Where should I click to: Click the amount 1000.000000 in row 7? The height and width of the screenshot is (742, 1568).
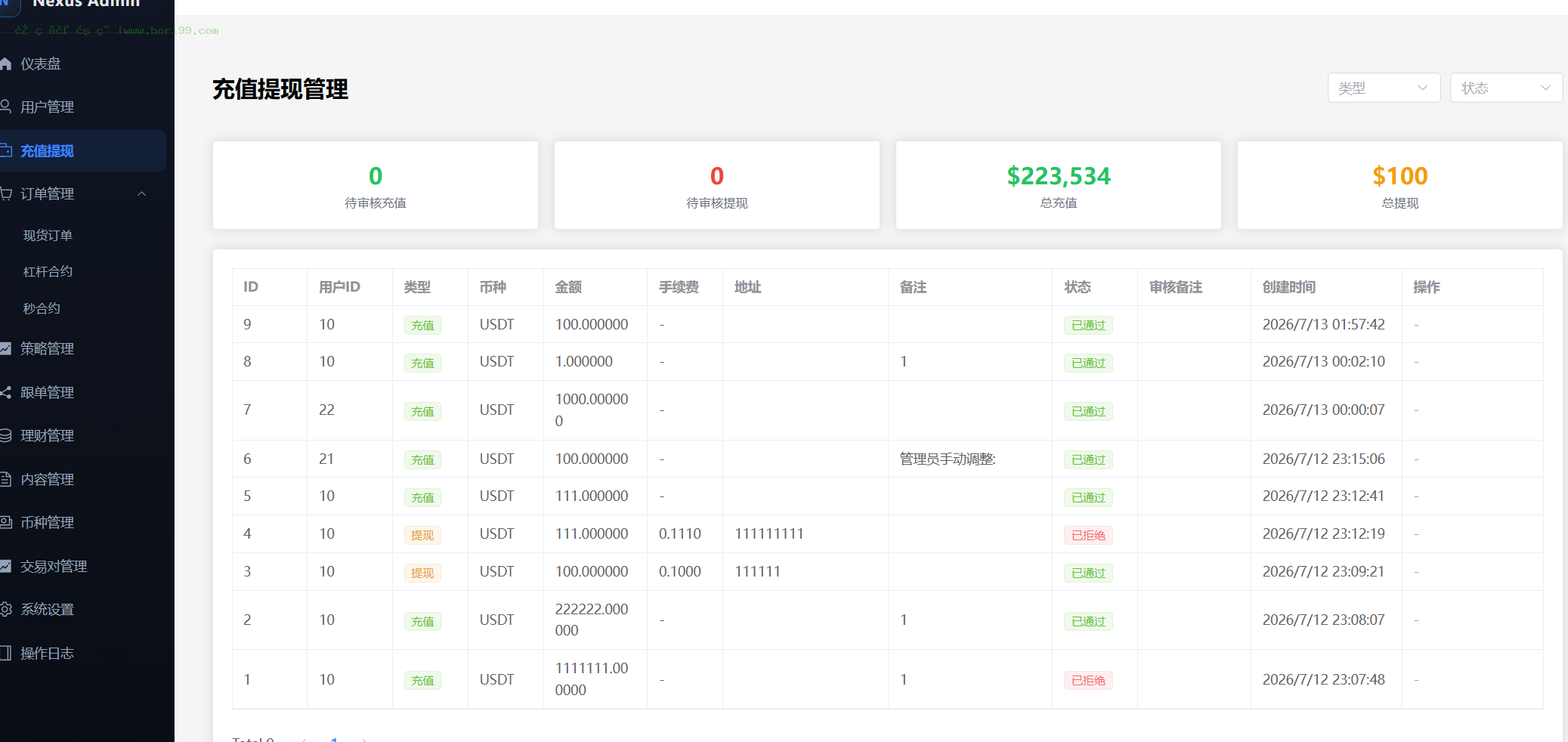point(592,410)
